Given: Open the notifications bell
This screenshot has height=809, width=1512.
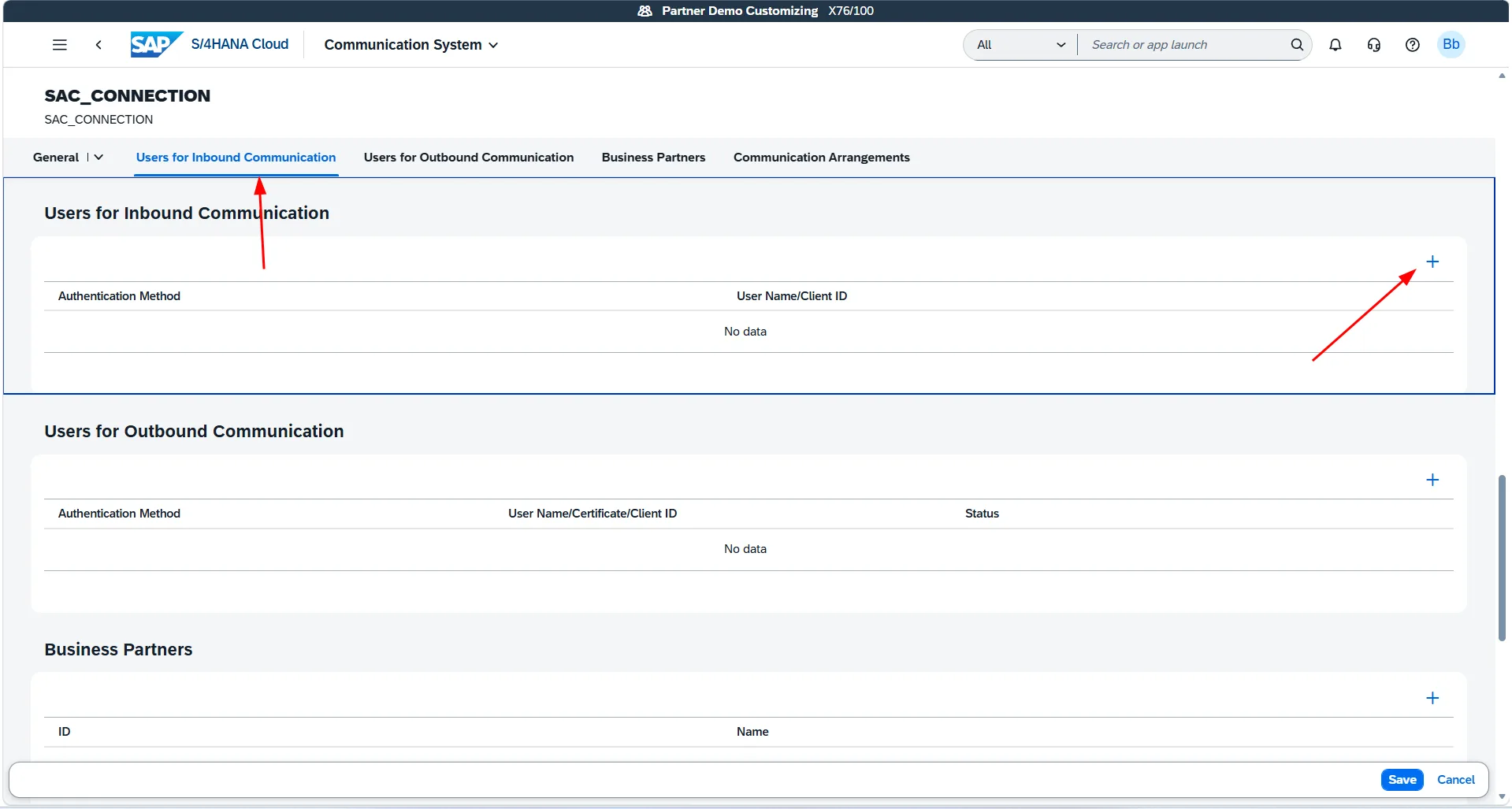Looking at the screenshot, I should pos(1335,45).
